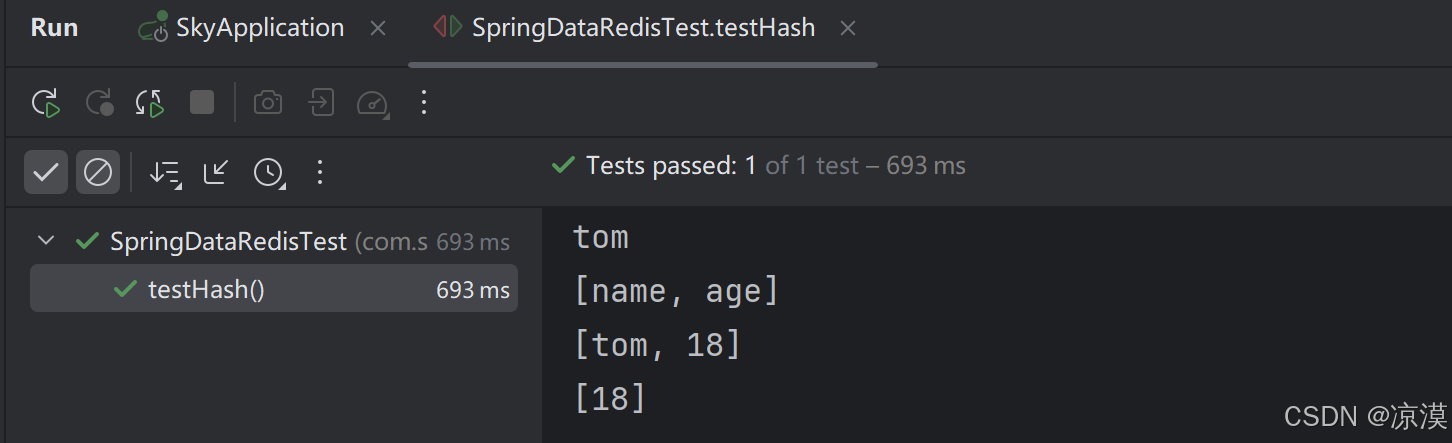Toggle Show Passed tests filter
The height and width of the screenshot is (443, 1452).
tap(46, 172)
